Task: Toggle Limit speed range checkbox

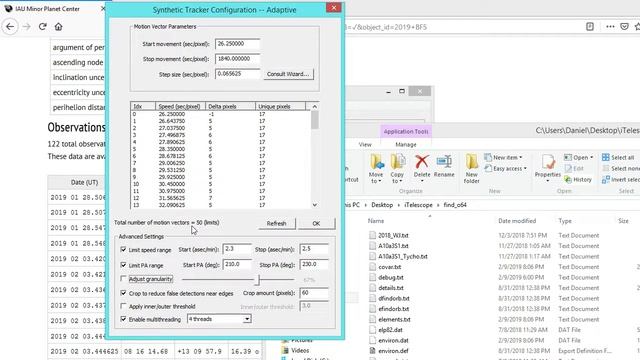Action: pyautogui.click(x=123, y=249)
